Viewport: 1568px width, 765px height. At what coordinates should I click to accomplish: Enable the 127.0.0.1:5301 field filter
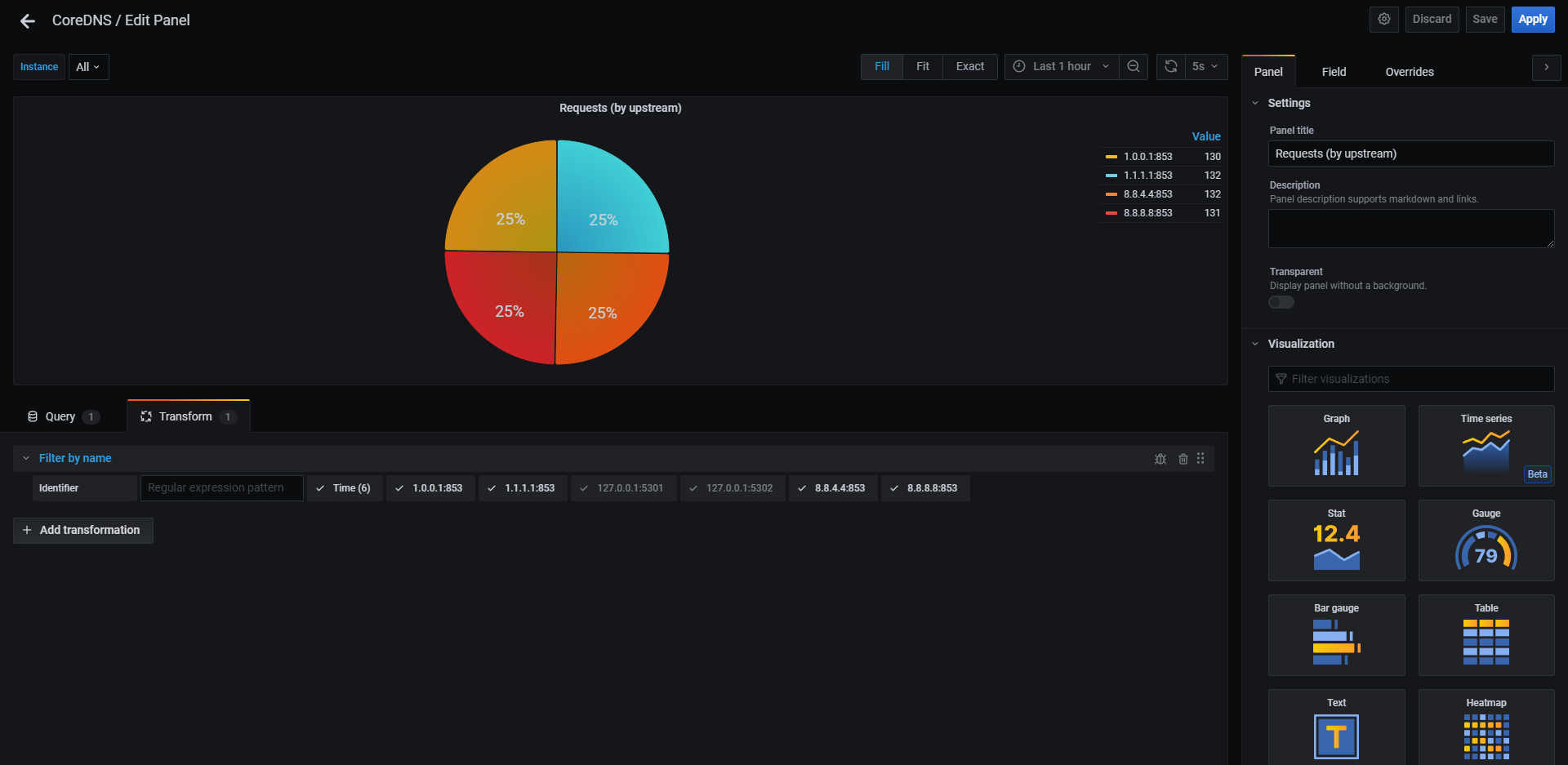[x=624, y=488]
